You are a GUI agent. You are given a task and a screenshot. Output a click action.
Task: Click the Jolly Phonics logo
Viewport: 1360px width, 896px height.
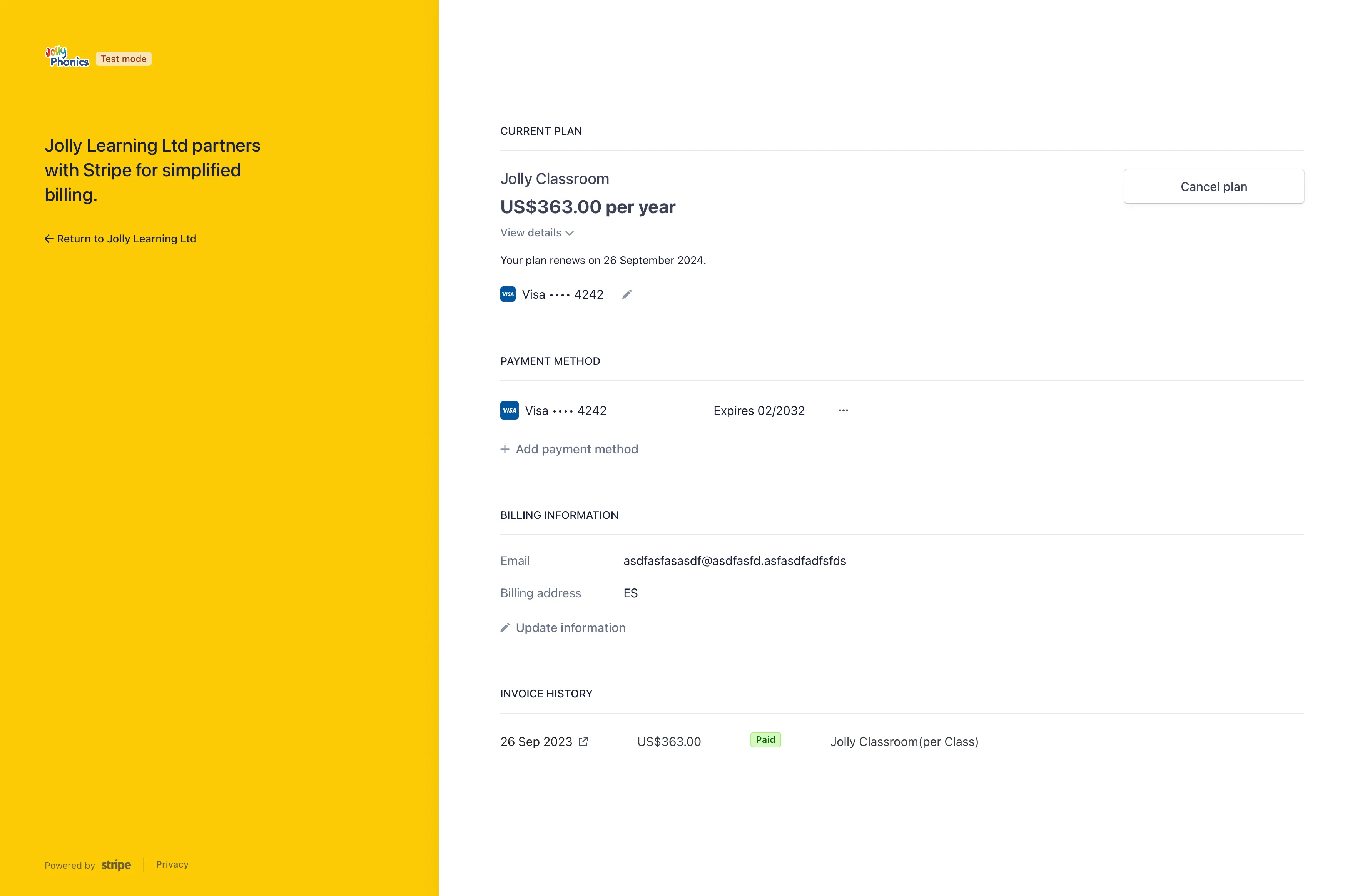pyautogui.click(x=67, y=57)
